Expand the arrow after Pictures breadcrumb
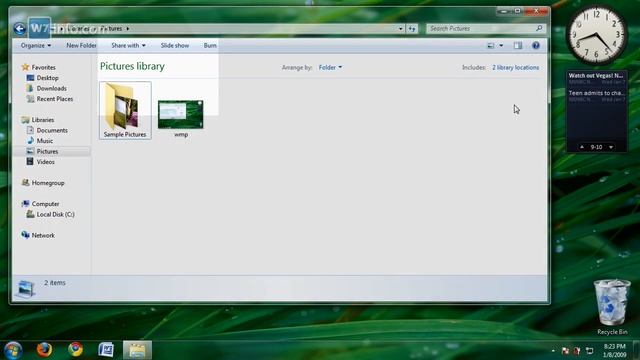 (128, 29)
